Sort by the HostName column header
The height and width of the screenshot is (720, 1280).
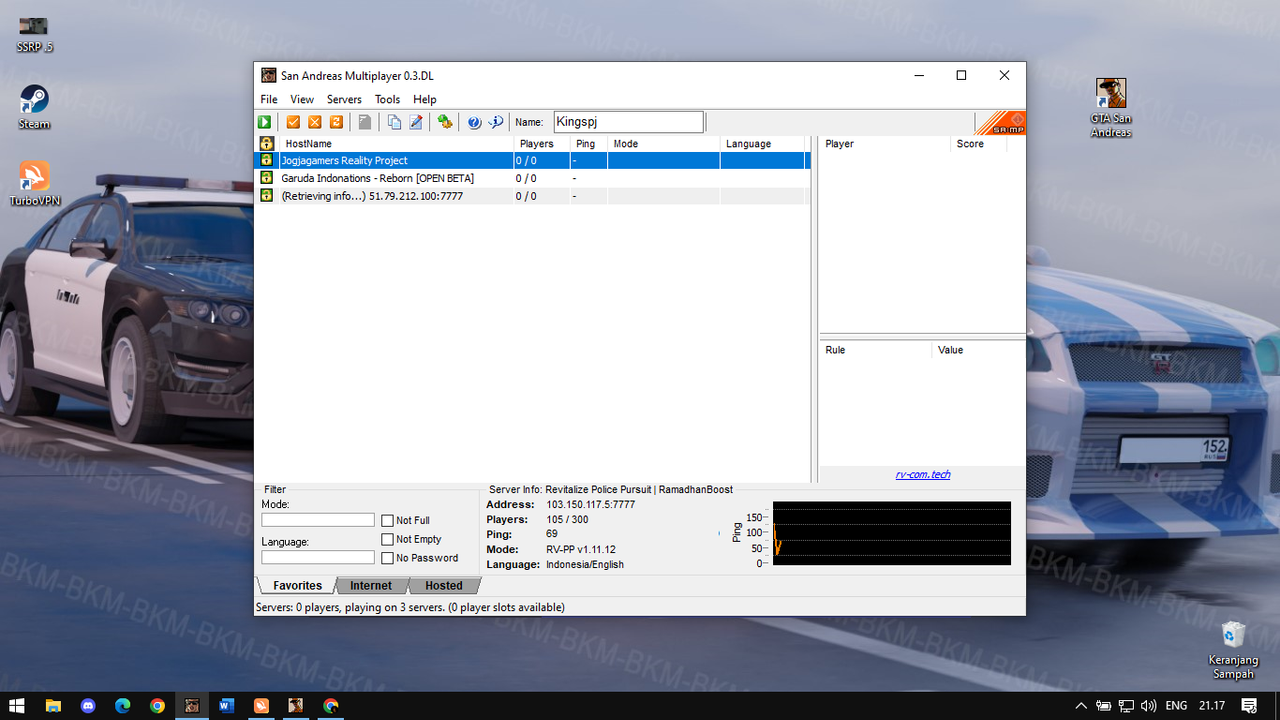[x=396, y=144]
